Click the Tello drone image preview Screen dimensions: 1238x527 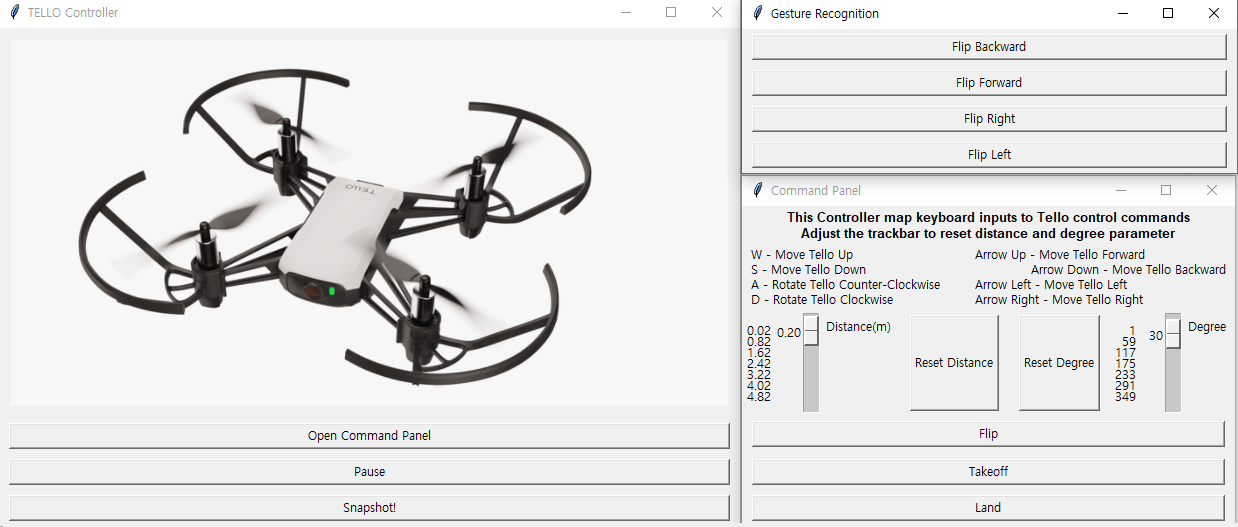pyautogui.click(x=370, y=223)
